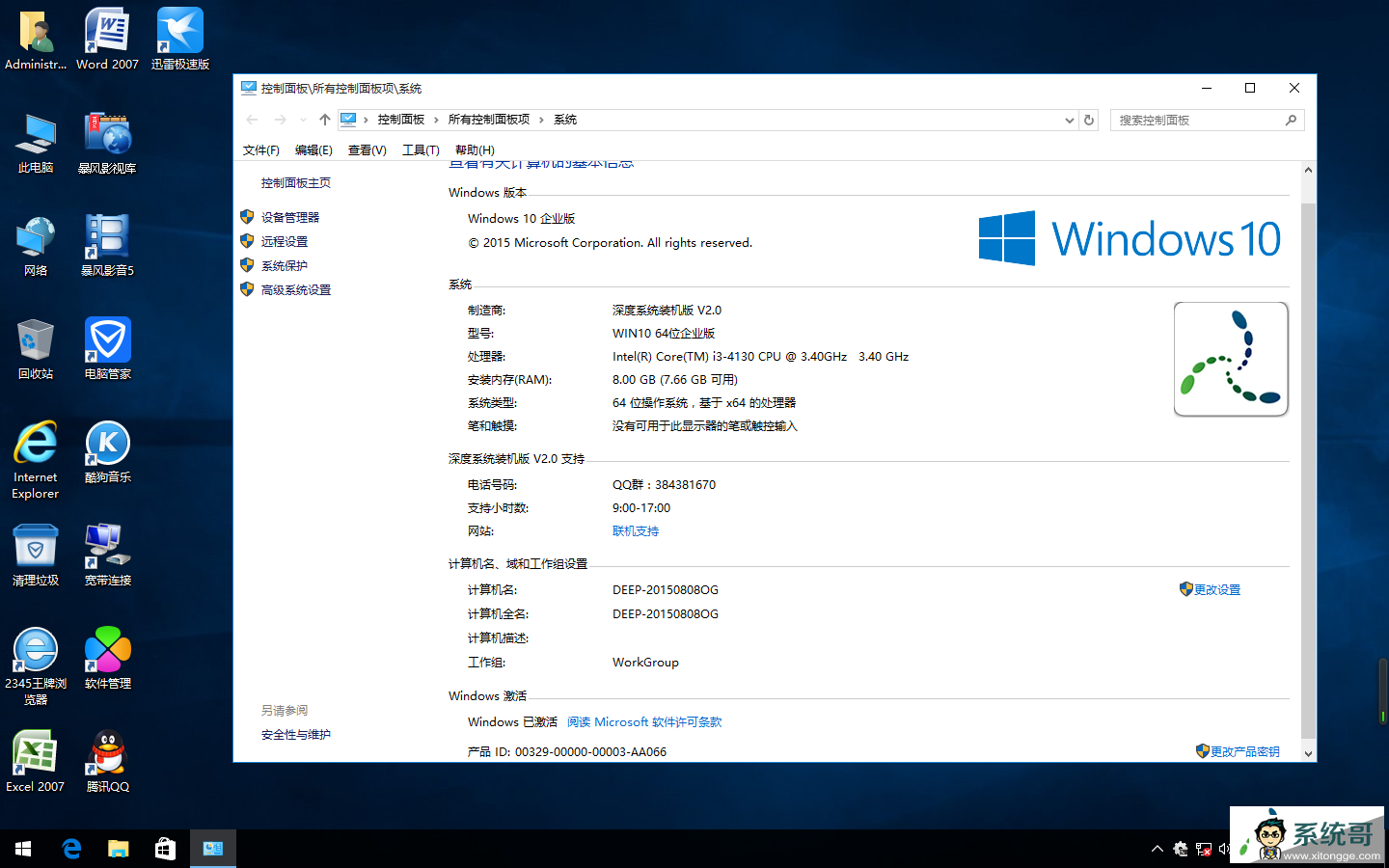Screen dimensions: 1389x868
Task: Open Internet Explorer desktop icon
Action: 36,460
